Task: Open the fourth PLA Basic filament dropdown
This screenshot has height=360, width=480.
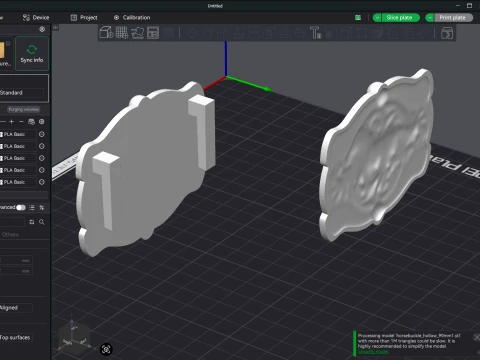Action: point(18,170)
